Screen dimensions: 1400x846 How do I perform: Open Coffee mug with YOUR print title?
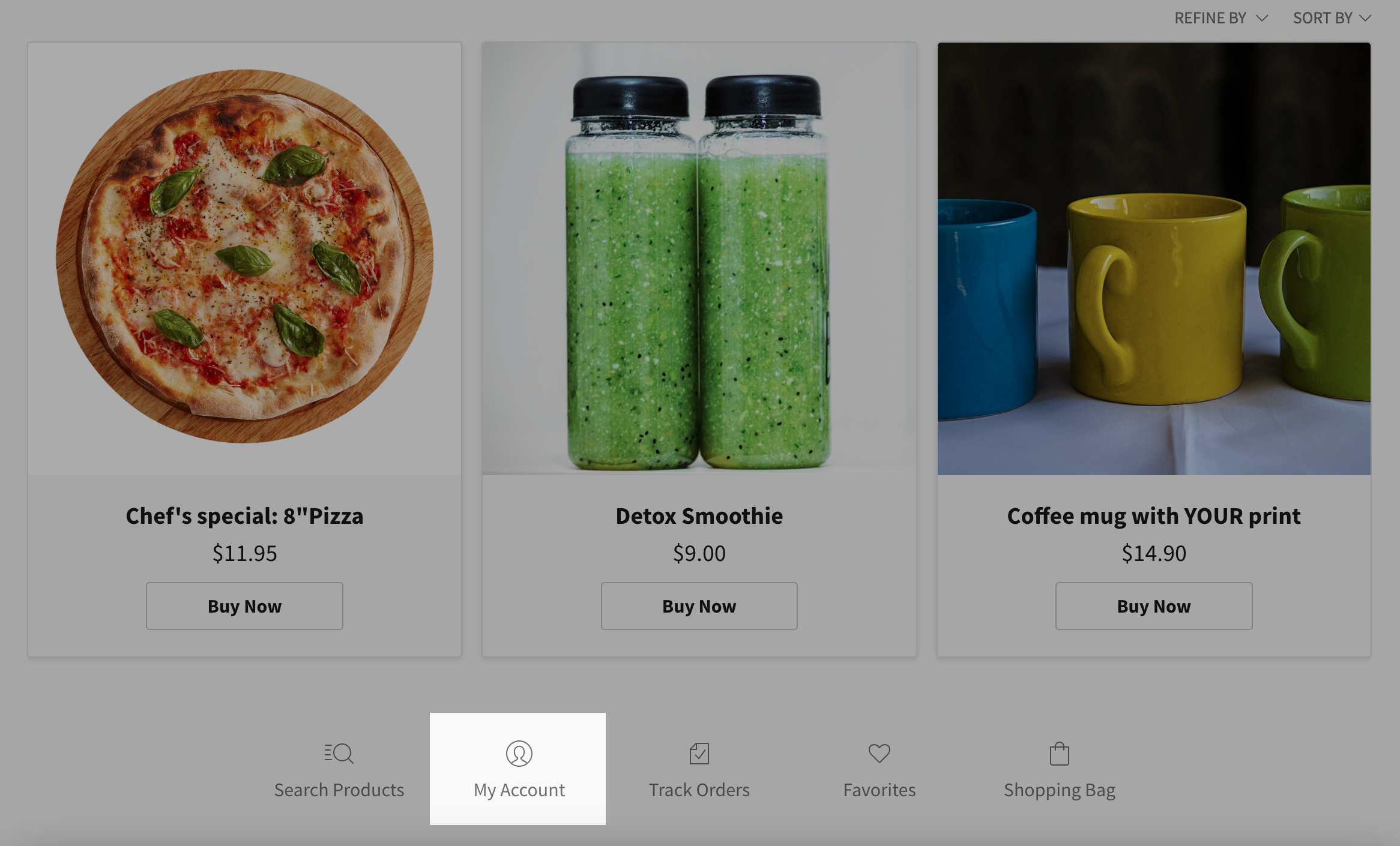tap(1153, 516)
